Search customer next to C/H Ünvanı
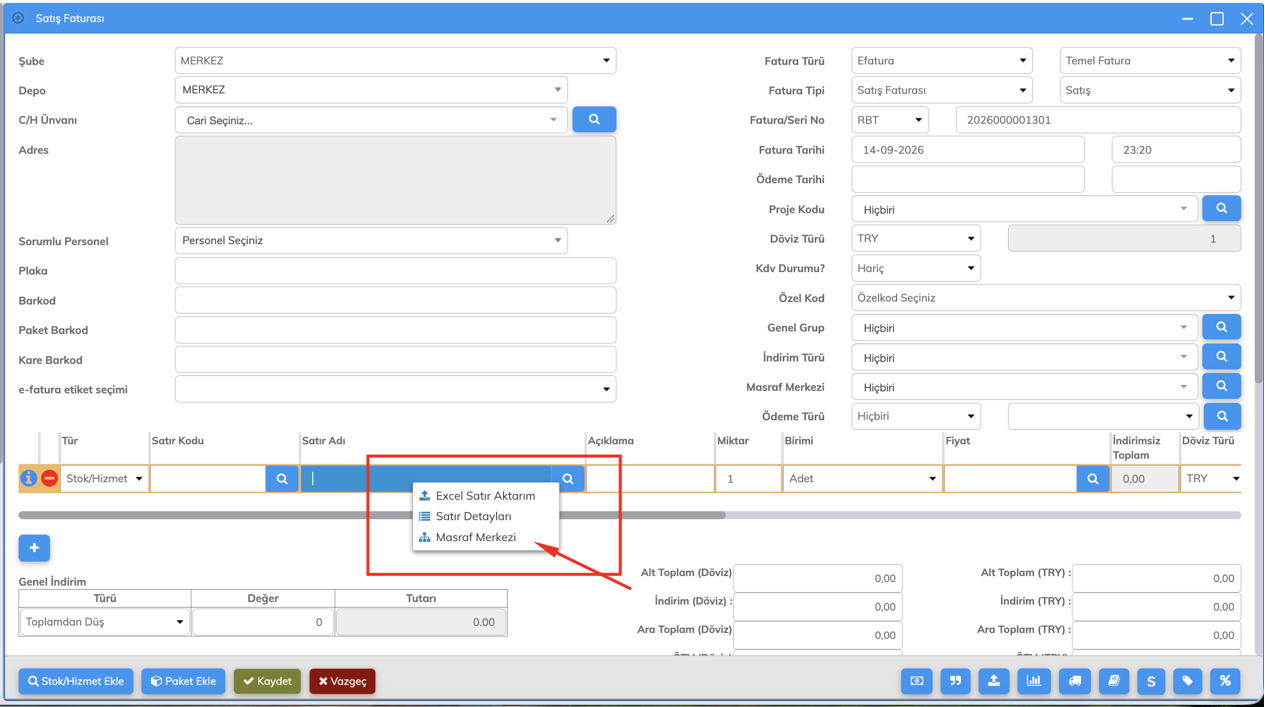The height and width of the screenshot is (707, 1265). pos(594,120)
